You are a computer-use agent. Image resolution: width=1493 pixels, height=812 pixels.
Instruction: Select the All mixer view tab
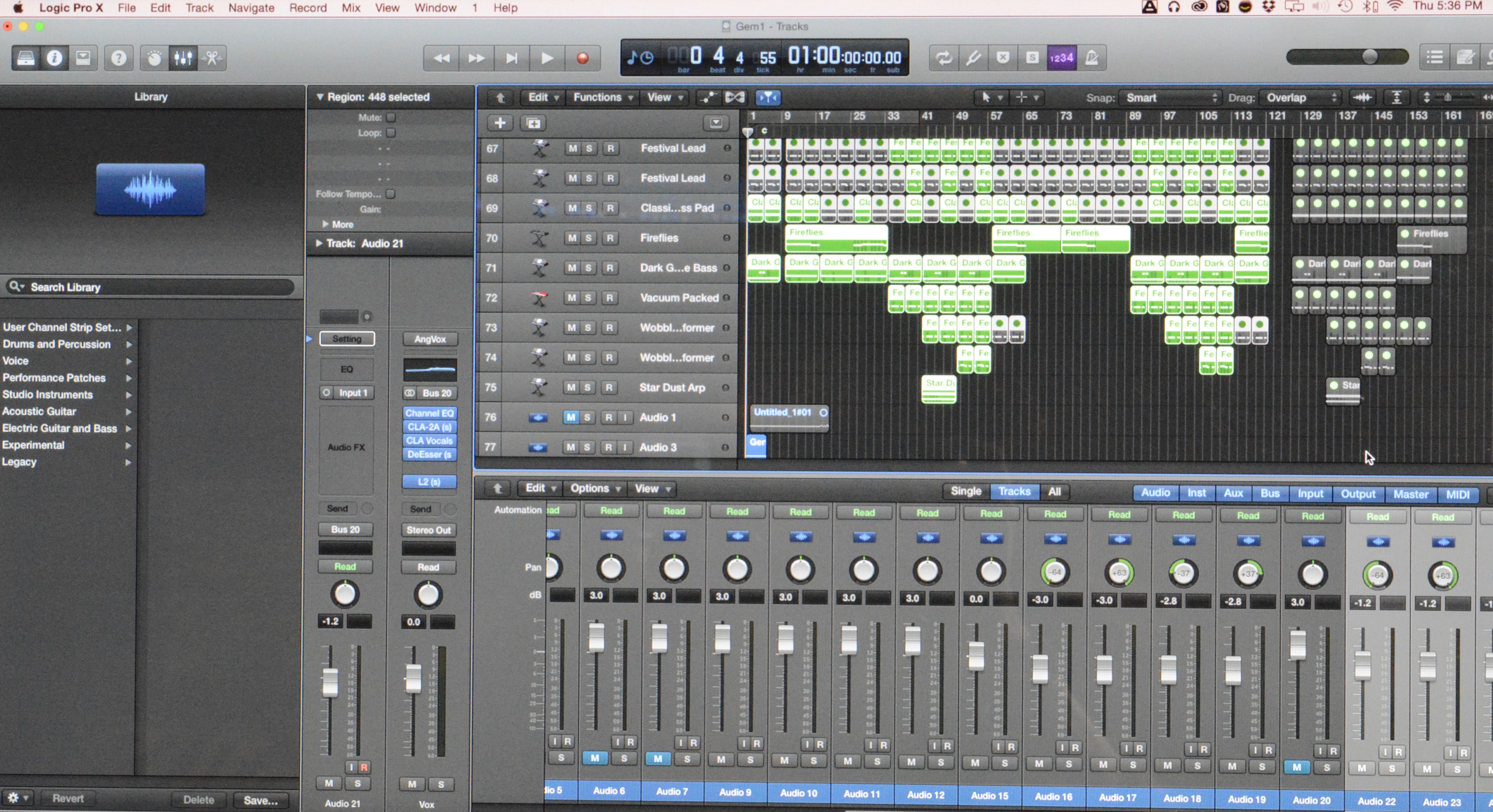click(1054, 491)
